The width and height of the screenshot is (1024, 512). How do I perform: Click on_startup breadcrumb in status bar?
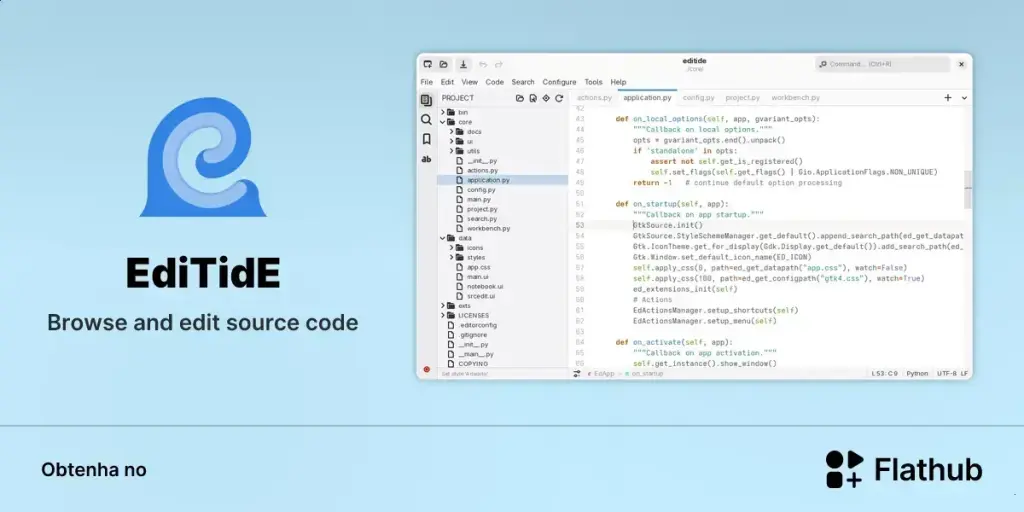click(x=647, y=374)
